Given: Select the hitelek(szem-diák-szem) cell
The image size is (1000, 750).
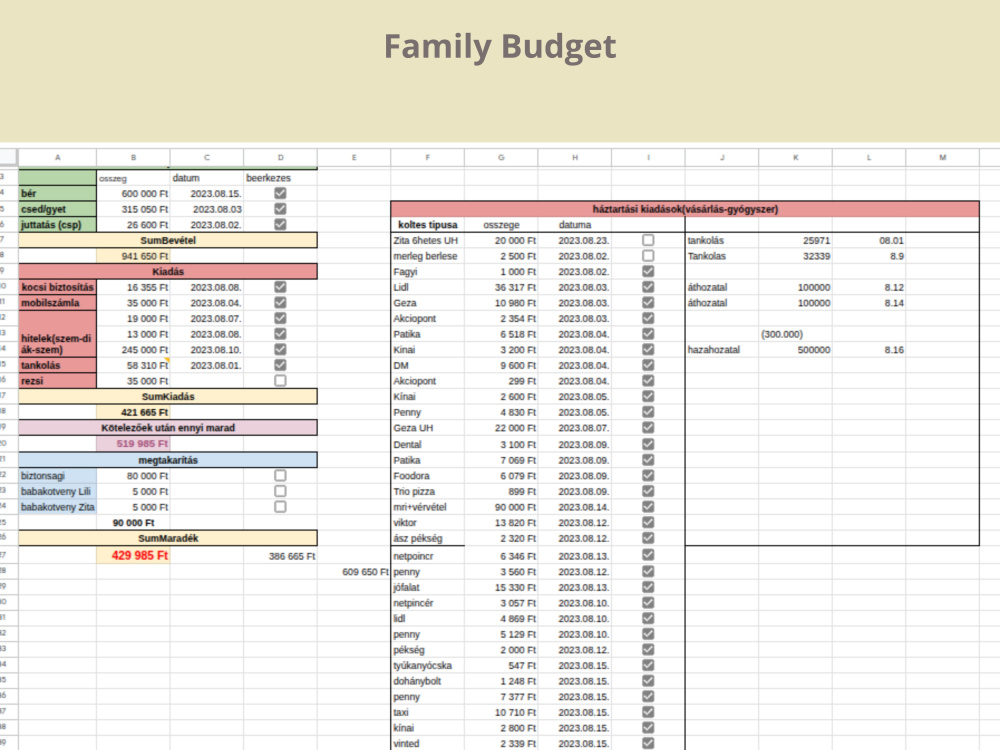Looking at the screenshot, I should (57, 334).
